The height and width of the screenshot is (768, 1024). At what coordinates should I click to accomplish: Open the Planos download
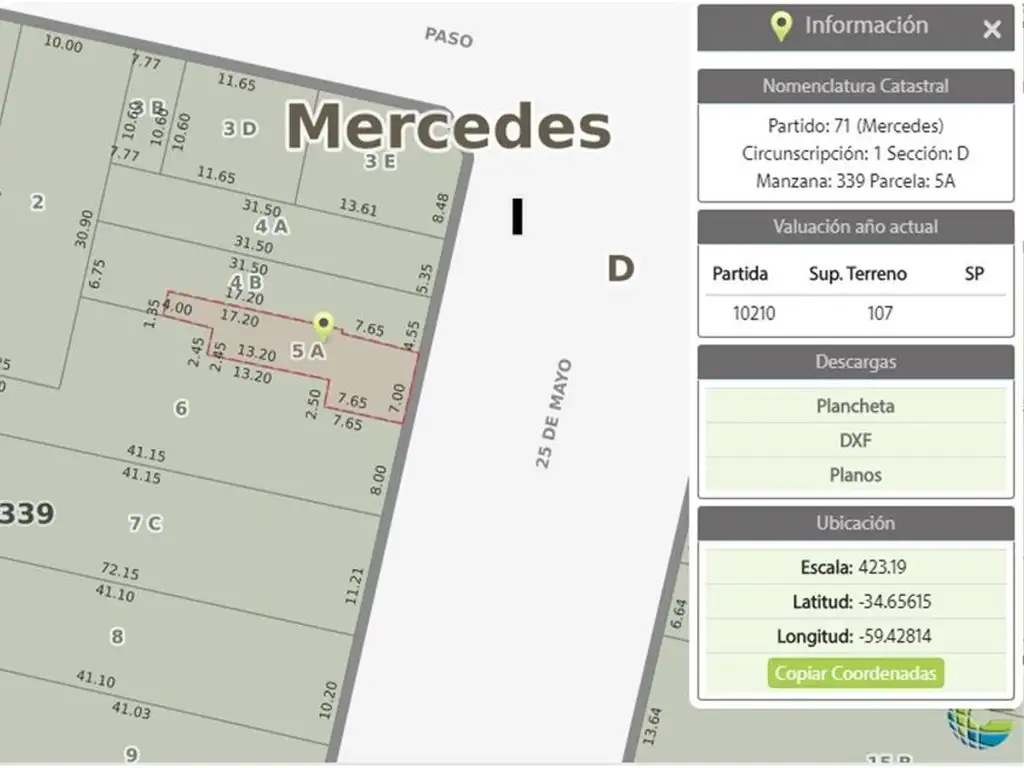point(855,475)
